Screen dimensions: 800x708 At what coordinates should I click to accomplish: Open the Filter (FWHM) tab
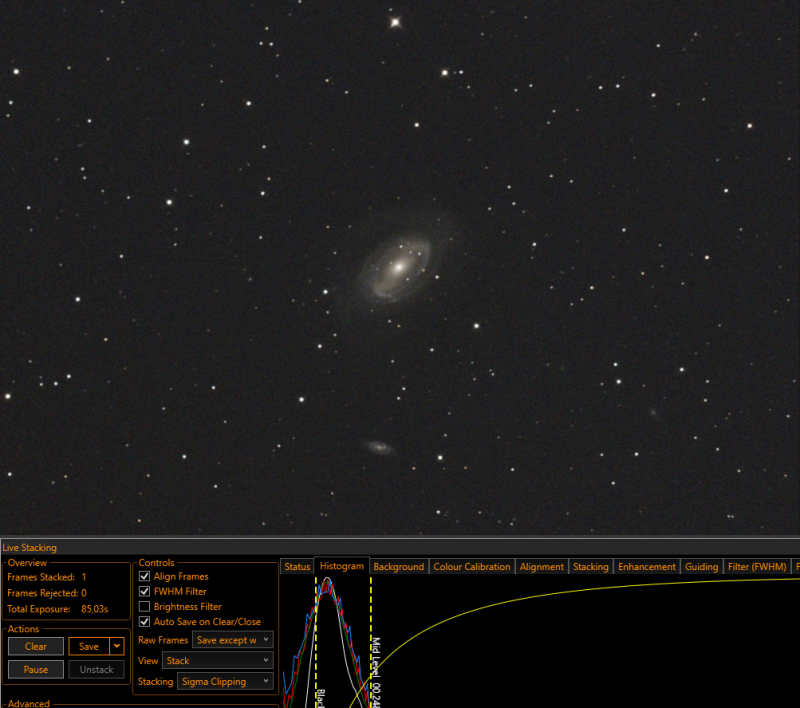757,567
